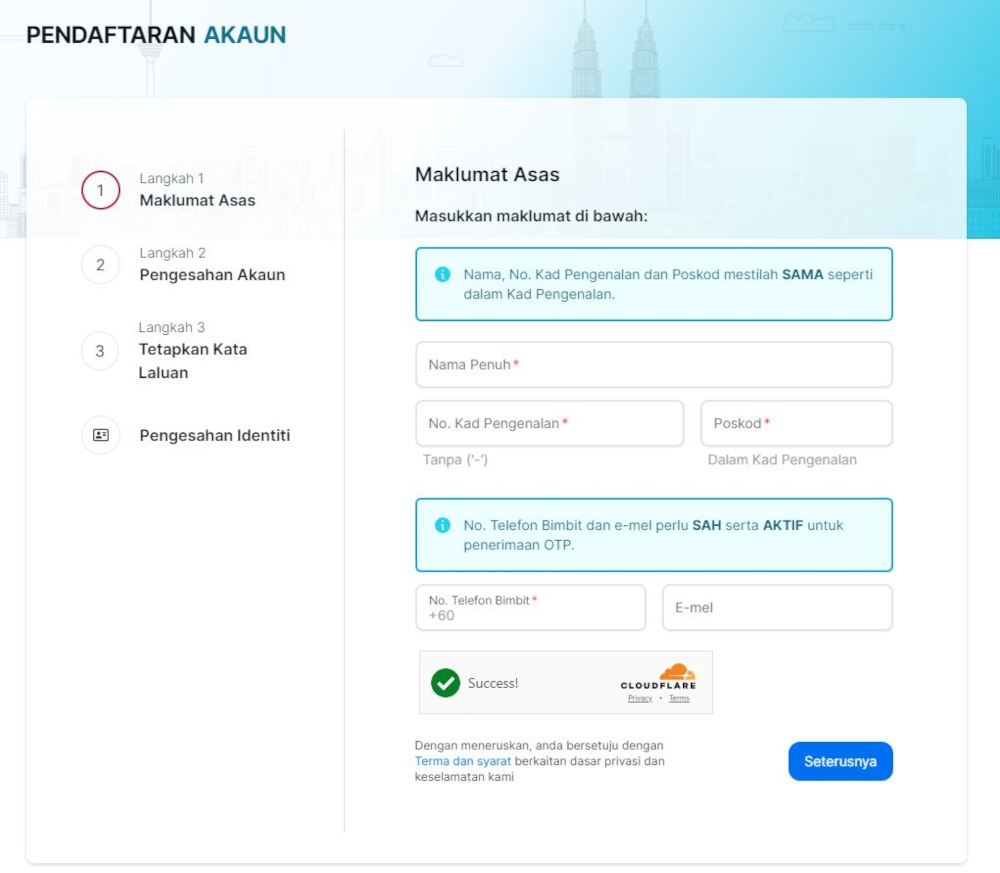This screenshot has width=1000, height=873.
Task: Click the Step 2 numbered circle
Action: (99, 264)
